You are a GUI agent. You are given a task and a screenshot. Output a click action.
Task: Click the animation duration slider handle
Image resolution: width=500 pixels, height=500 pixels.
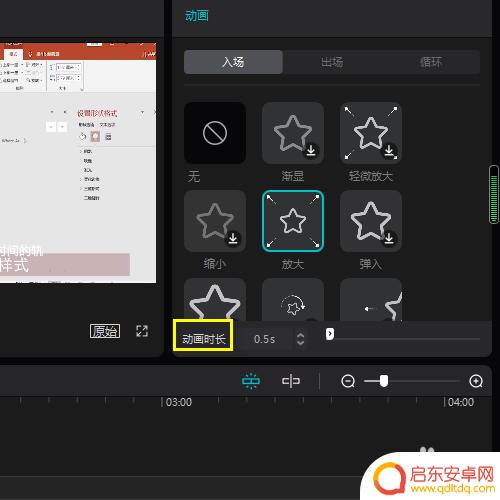coord(330,334)
